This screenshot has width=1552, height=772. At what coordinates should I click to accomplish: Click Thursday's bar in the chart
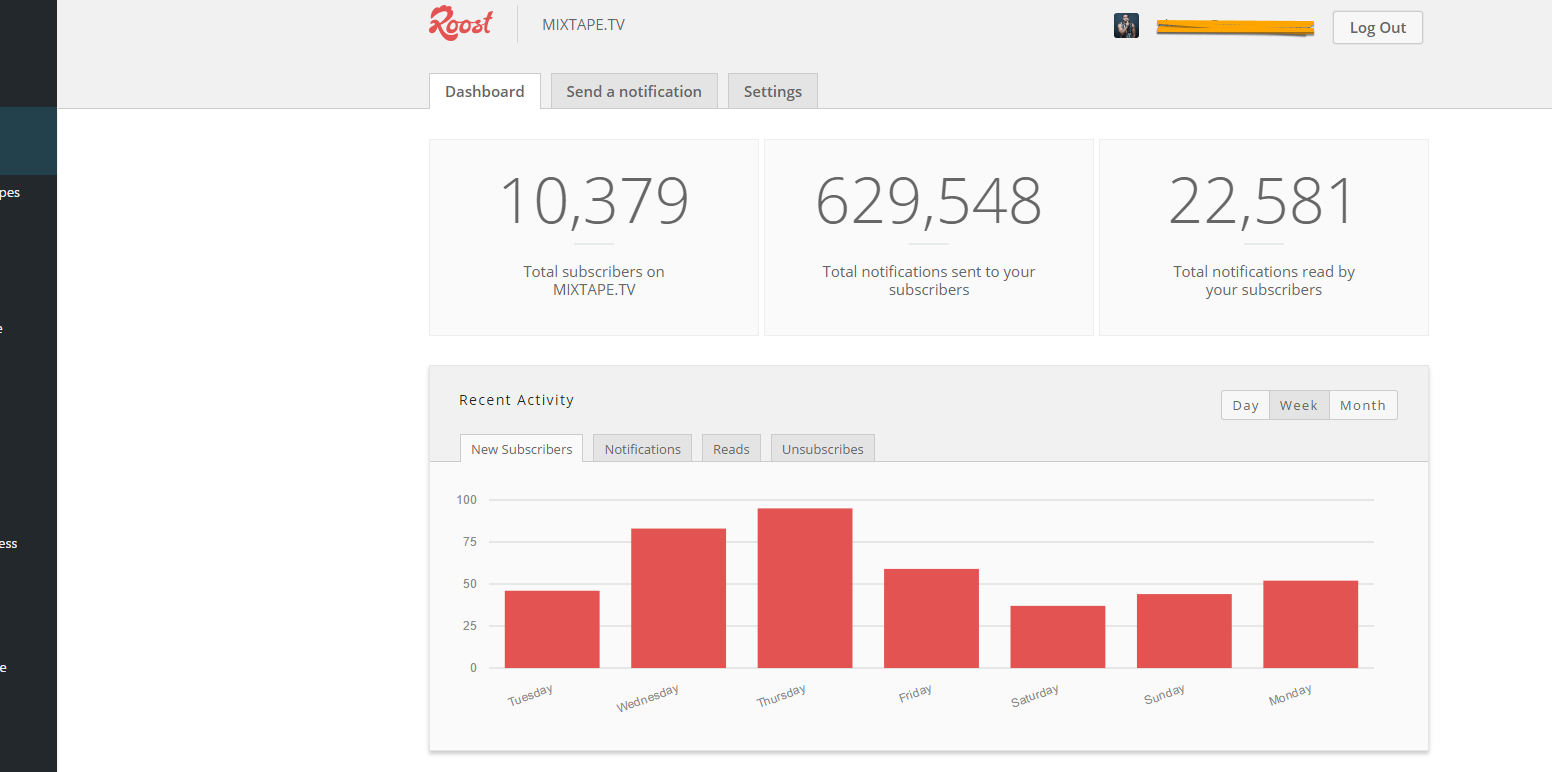(805, 585)
